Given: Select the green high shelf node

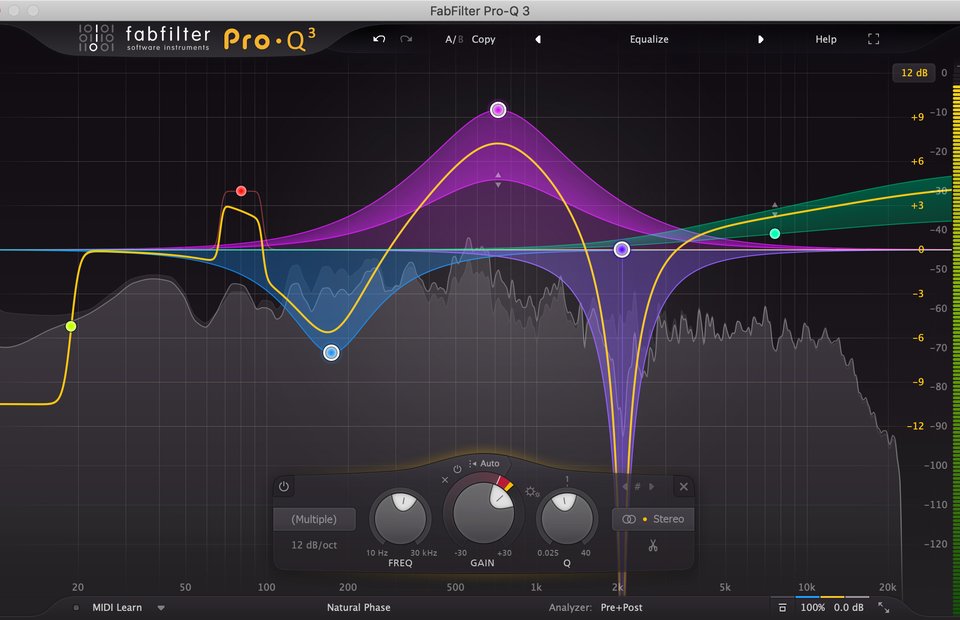Looking at the screenshot, I should [x=774, y=233].
